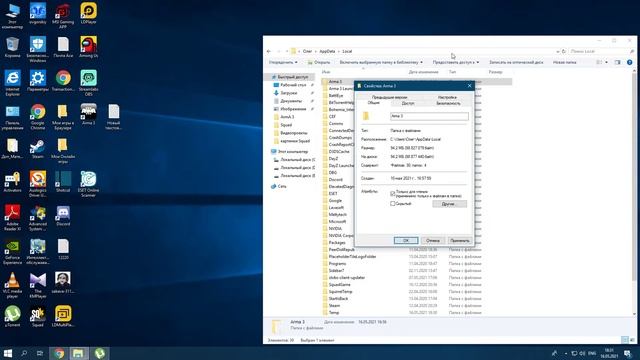Open the Discord desktop shortcut
Image resolution: width=640 pixels, height=360 pixels.
point(63,216)
